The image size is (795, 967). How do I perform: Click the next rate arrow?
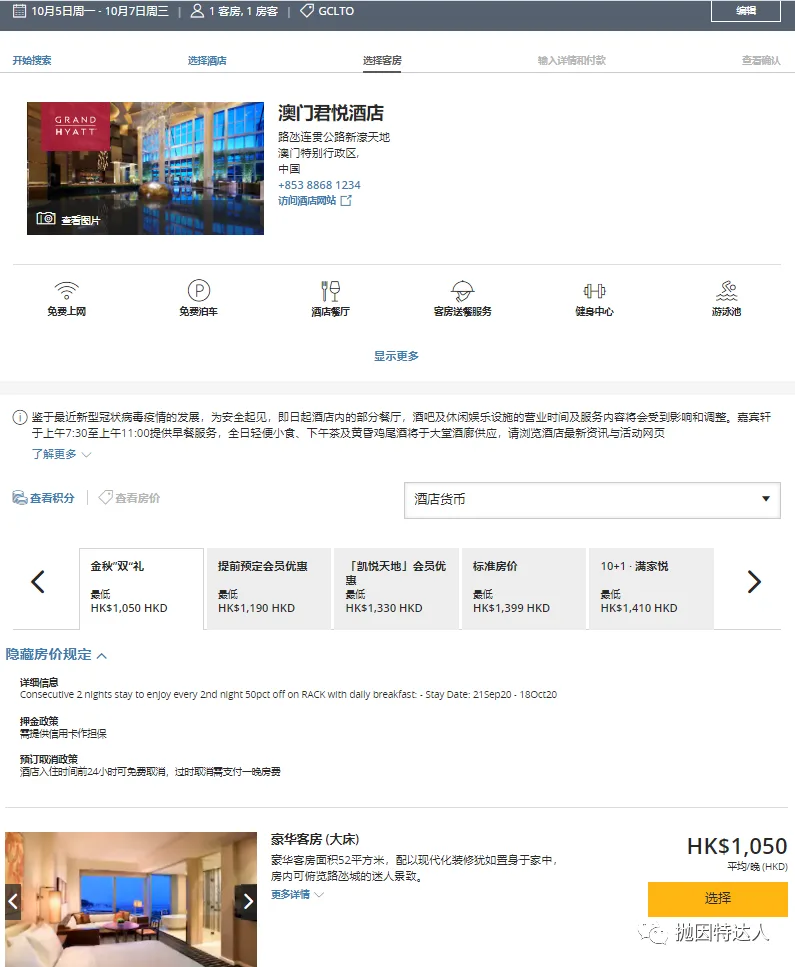pyautogui.click(x=754, y=582)
